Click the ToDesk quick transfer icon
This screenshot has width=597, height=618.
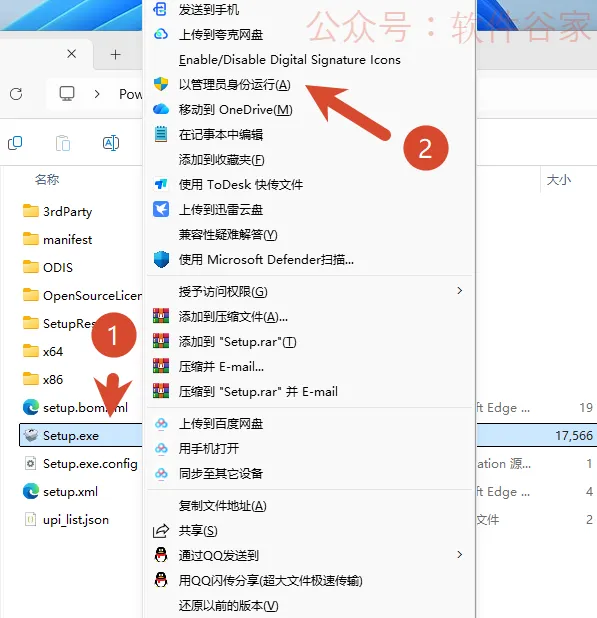(161, 184)
